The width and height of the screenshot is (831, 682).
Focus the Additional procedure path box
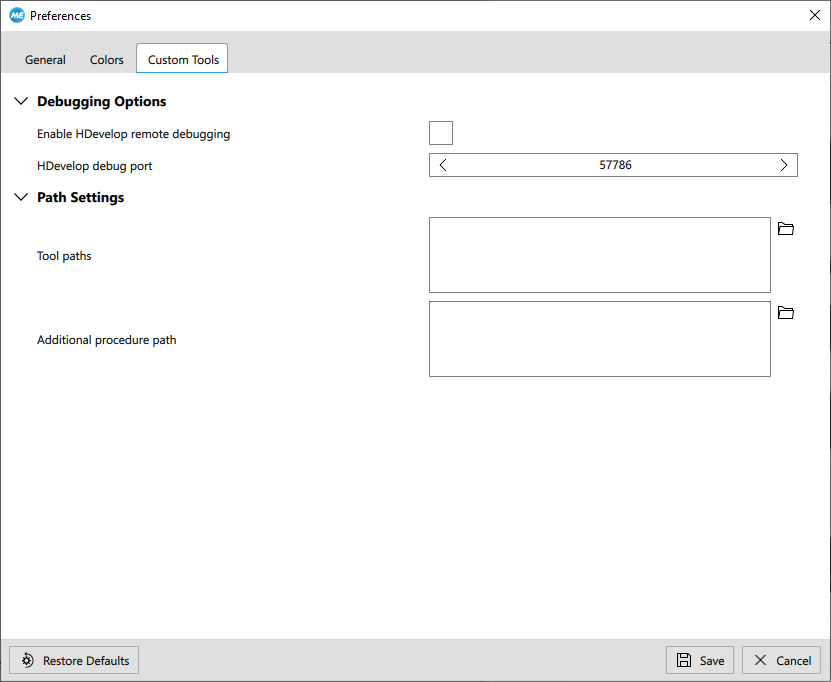click(x=600, y=339)
